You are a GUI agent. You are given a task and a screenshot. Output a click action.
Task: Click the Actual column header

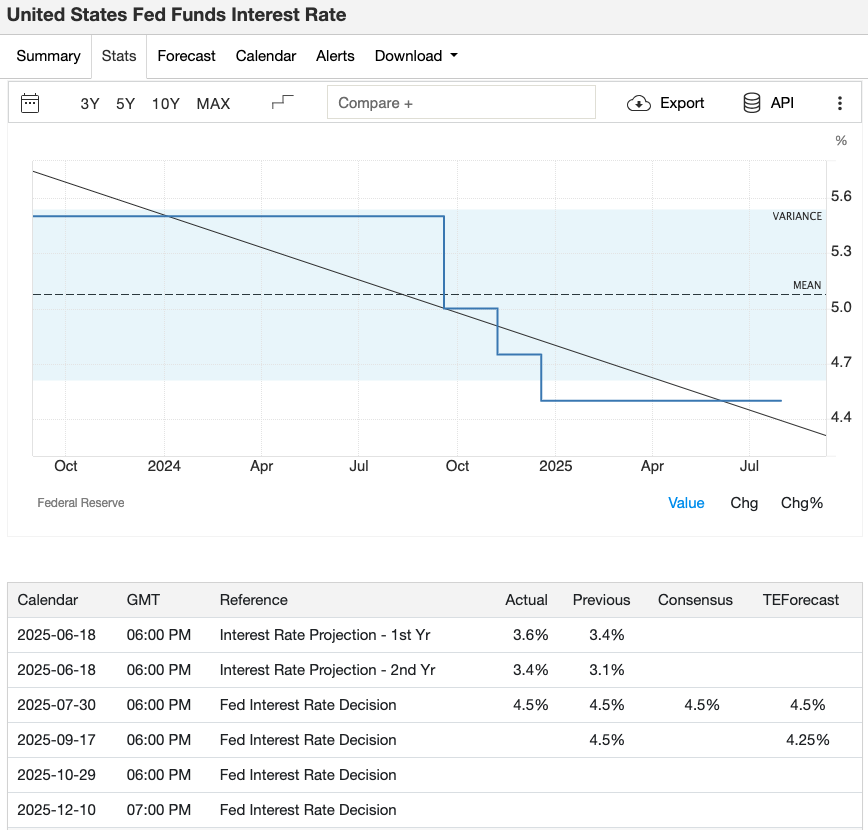[526, 600]
